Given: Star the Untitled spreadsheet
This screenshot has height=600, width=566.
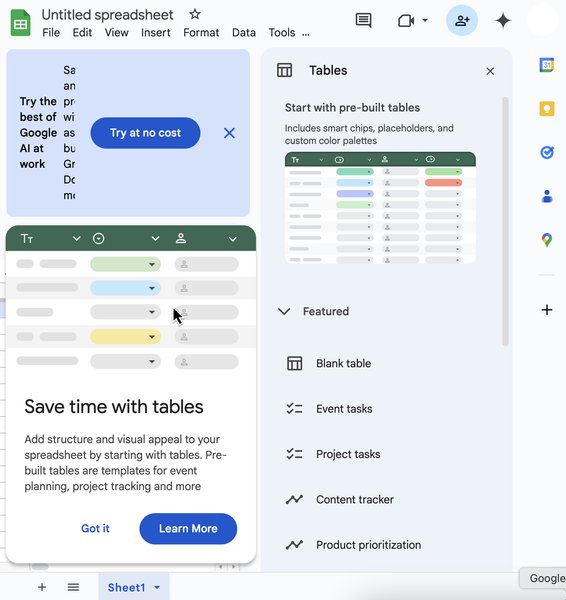Looking at the screenshot, I should (195, 15).
